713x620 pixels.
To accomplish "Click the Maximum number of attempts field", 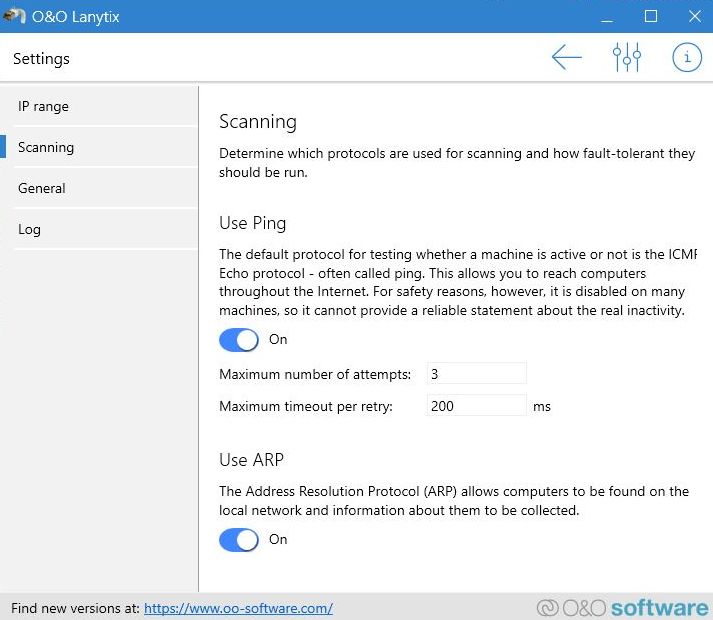I will pos(477,374).
